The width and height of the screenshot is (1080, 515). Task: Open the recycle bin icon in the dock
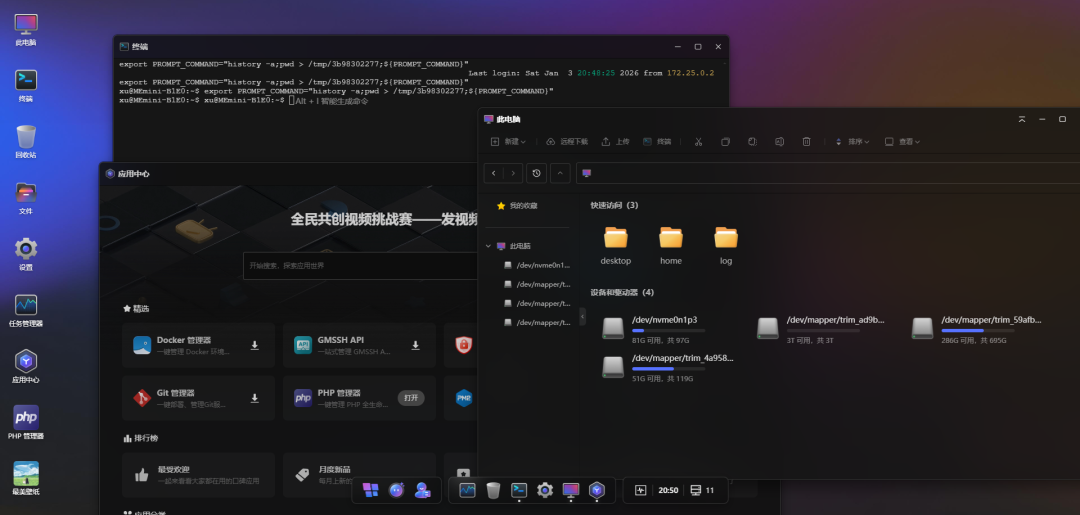[x=493, y=490]
